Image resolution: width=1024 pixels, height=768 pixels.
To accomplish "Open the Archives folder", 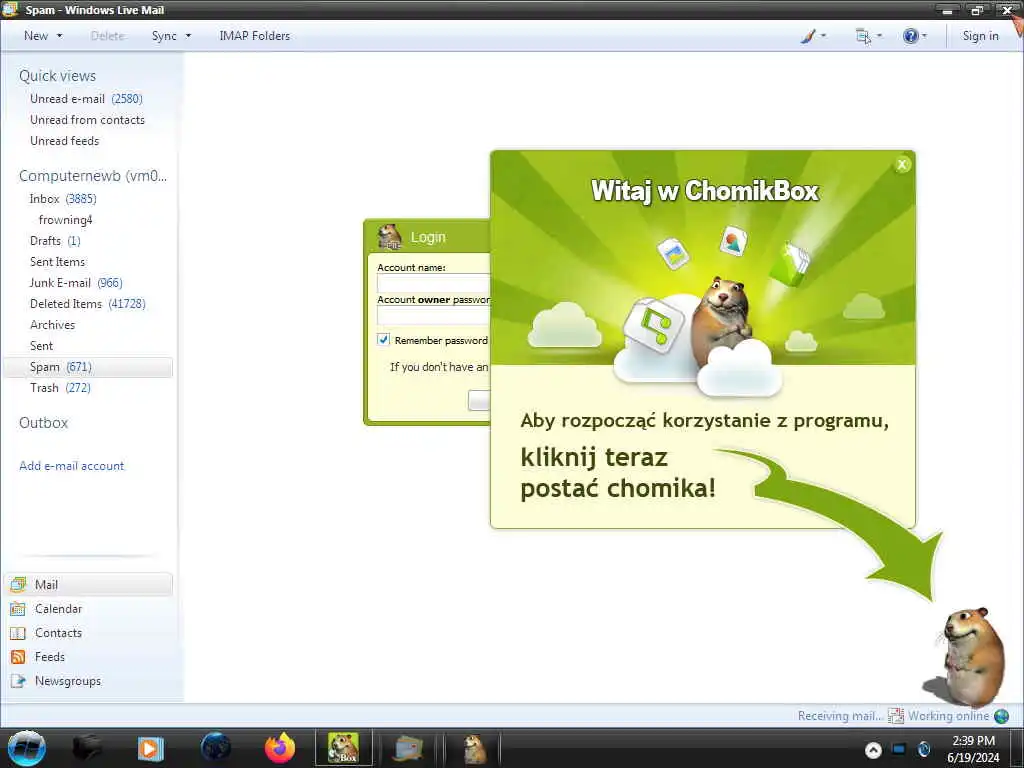I will tap(52, 325).
